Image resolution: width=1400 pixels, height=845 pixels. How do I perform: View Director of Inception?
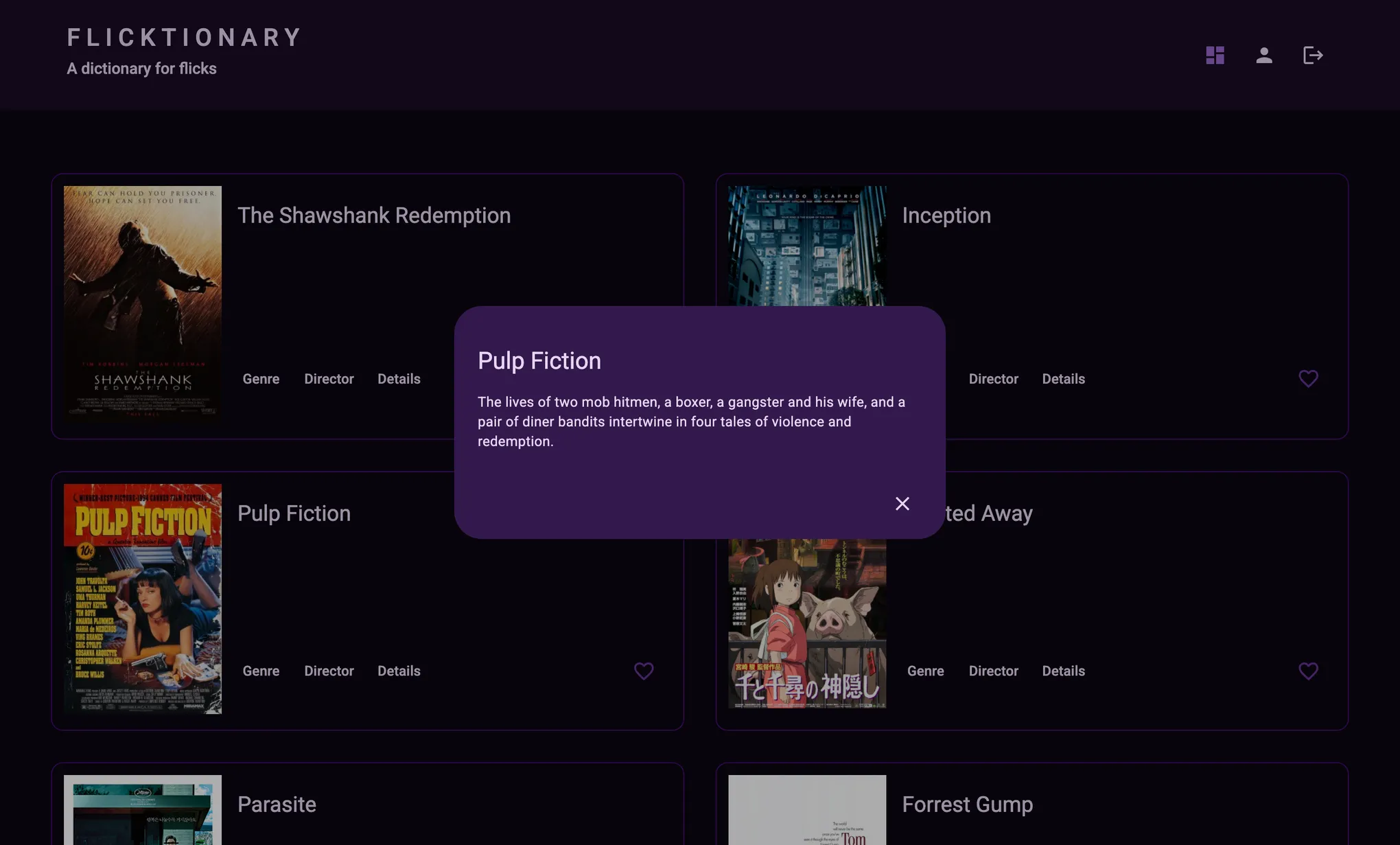pos(993,378)
